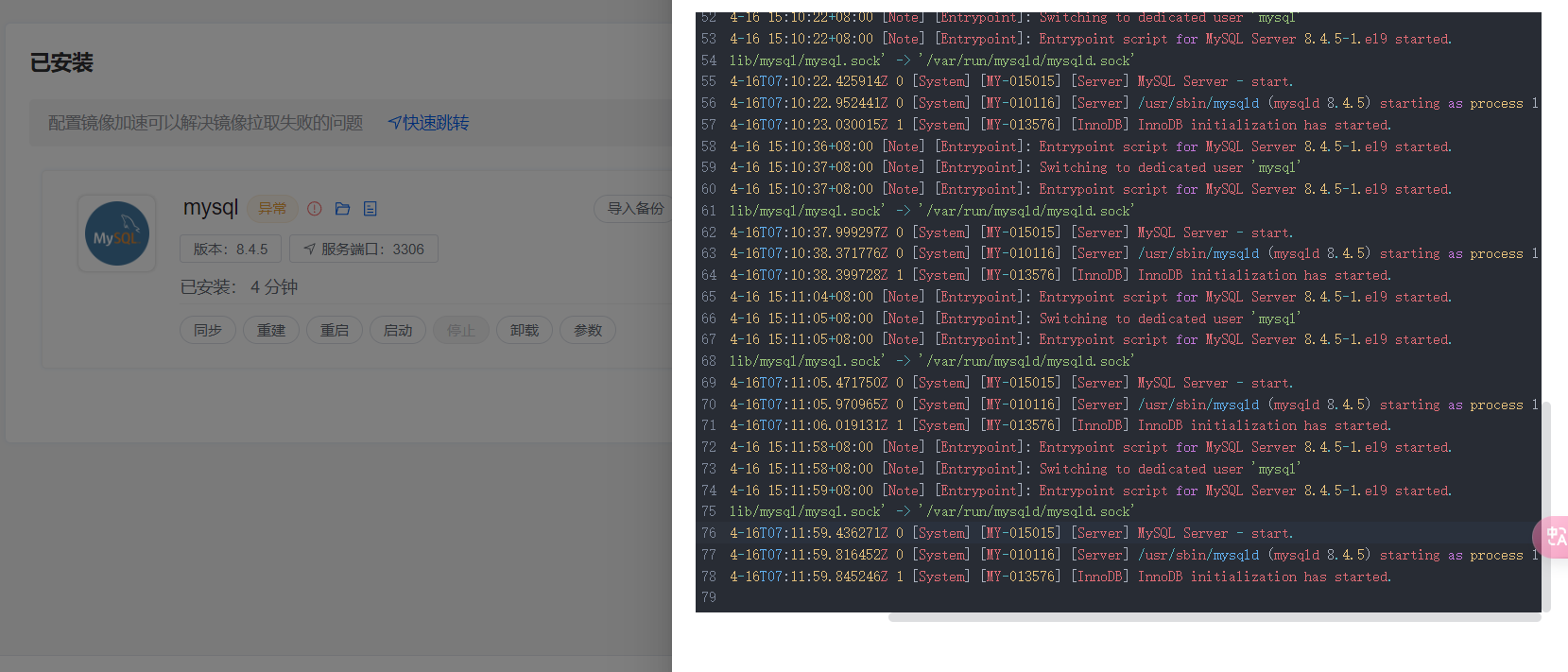Click the MySQL dolphin app logo
The width and height of the screenshot is (1568, 672).
click(x=117, y=233)
